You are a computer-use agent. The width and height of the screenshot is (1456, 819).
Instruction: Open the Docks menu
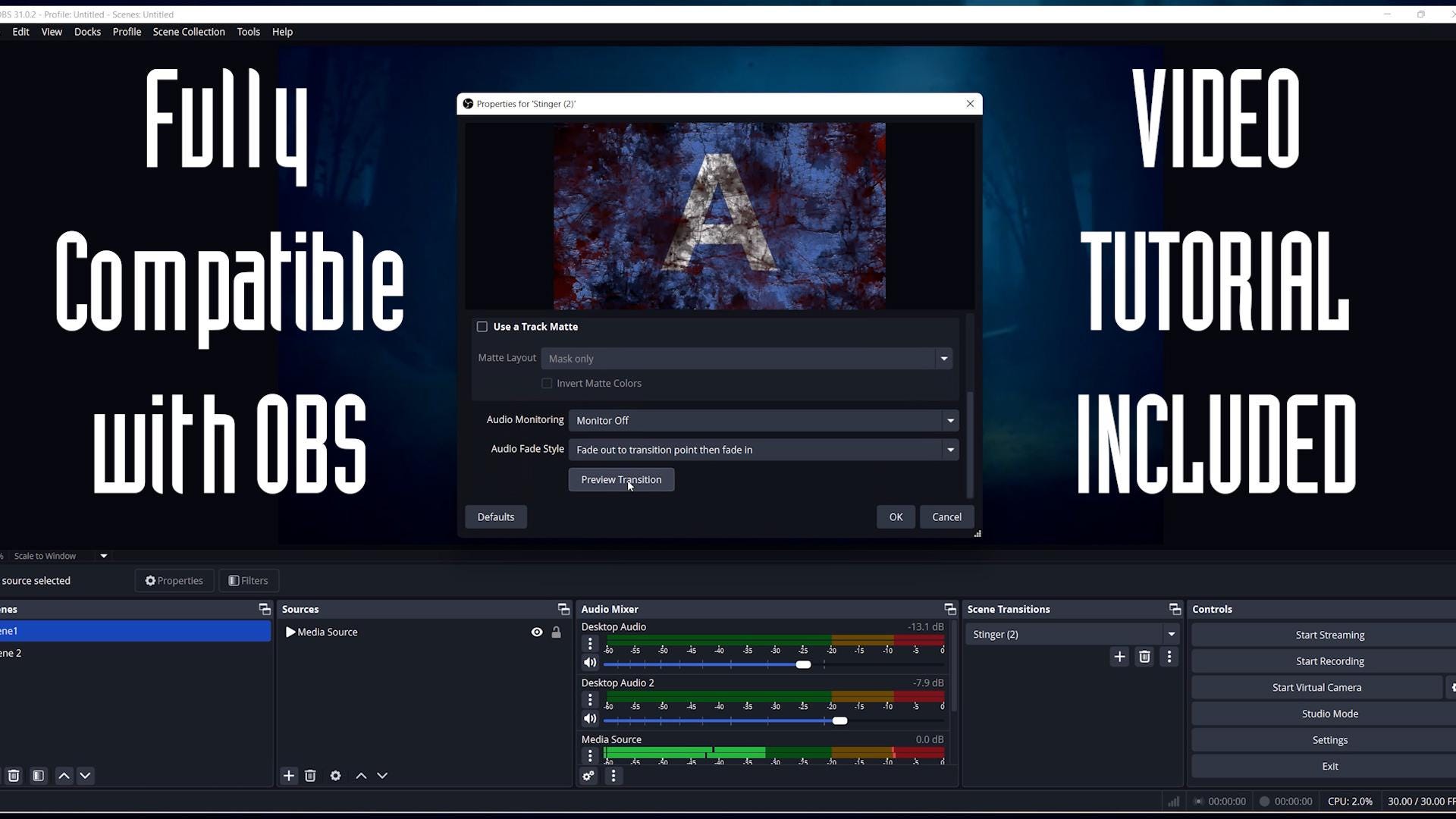click(x=87, y=32)
